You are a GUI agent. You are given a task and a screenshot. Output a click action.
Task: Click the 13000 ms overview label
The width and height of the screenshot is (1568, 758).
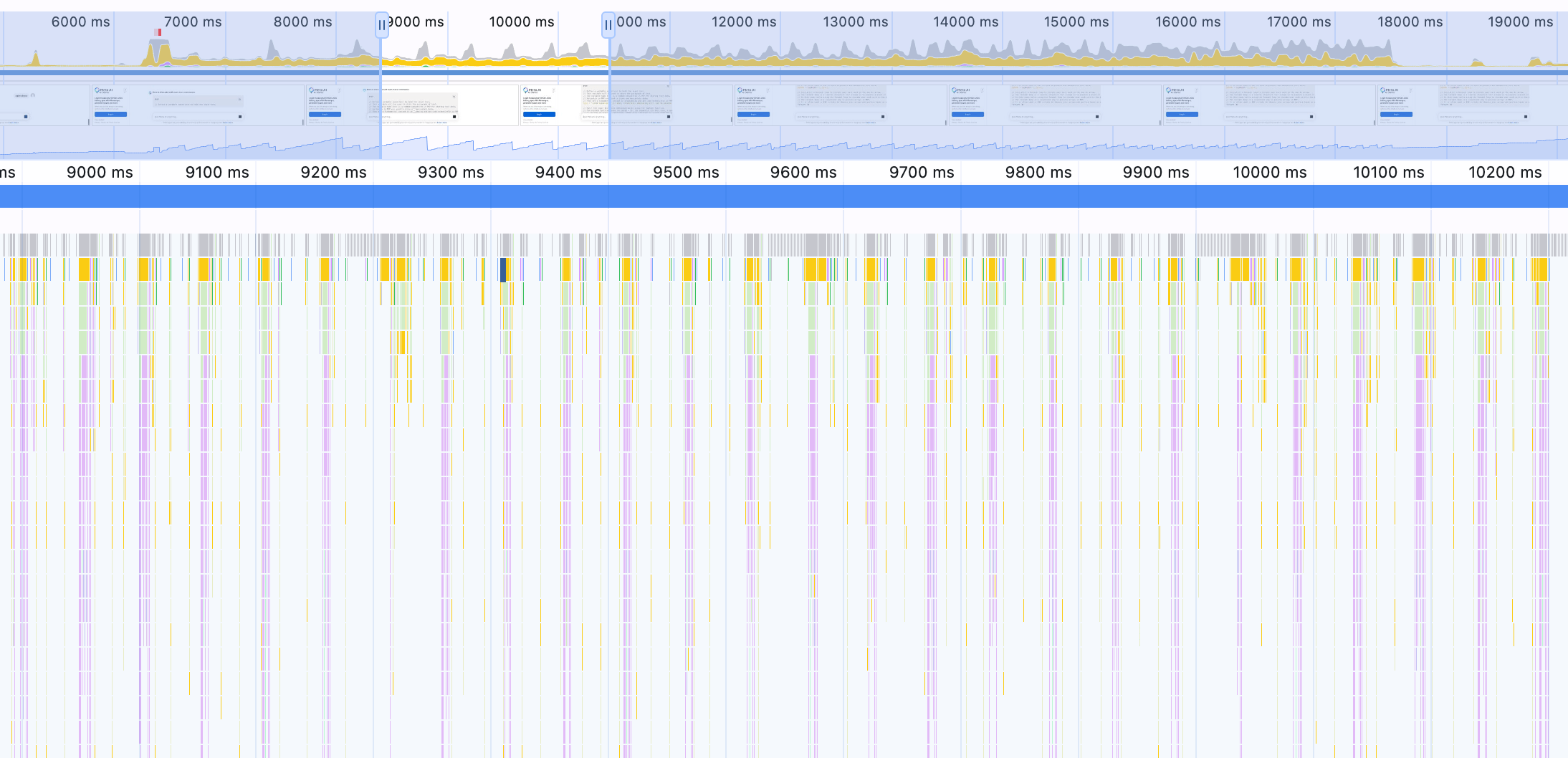point(855,22)
